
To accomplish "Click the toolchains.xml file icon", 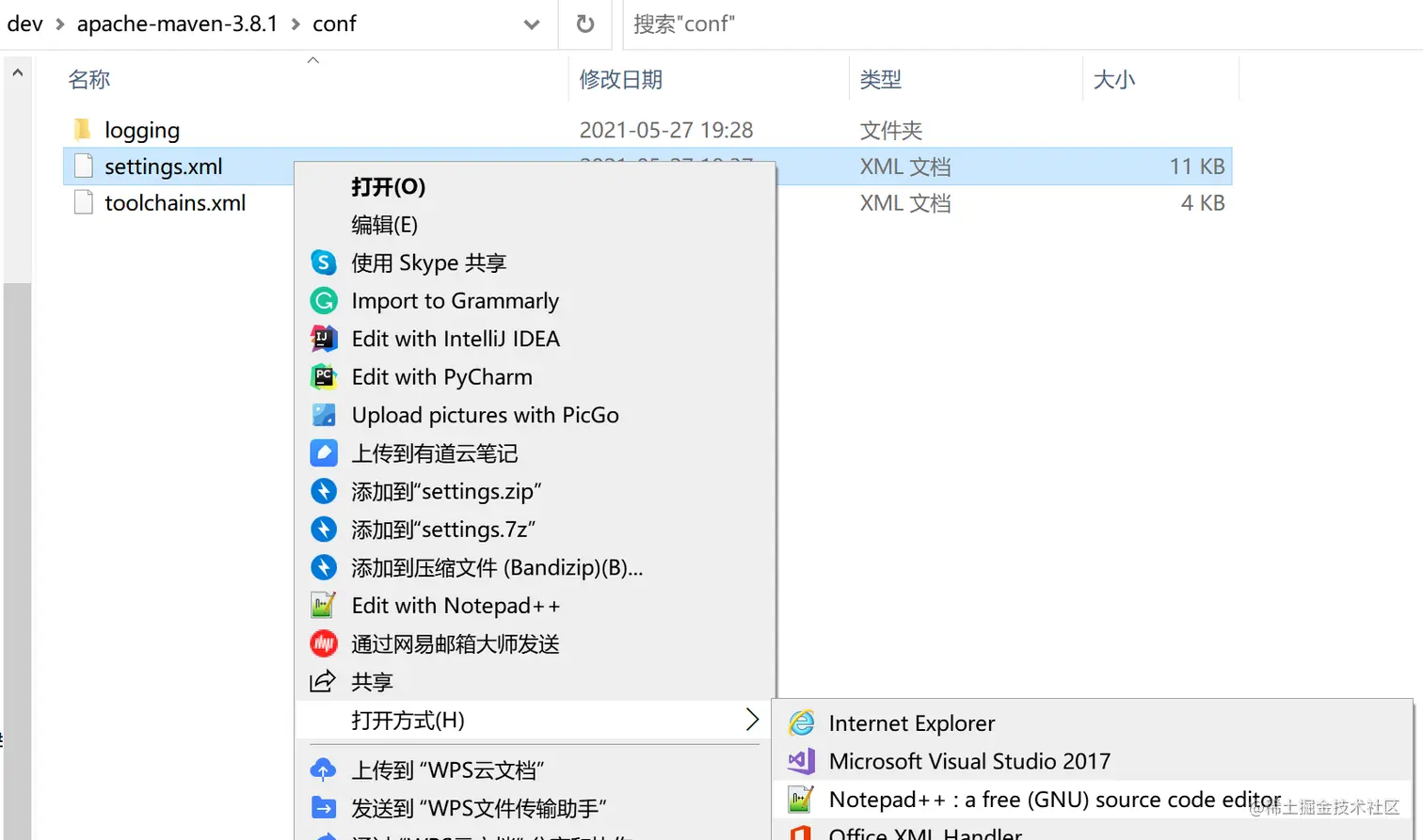I will pyautogui.click(x=84, y=202).
